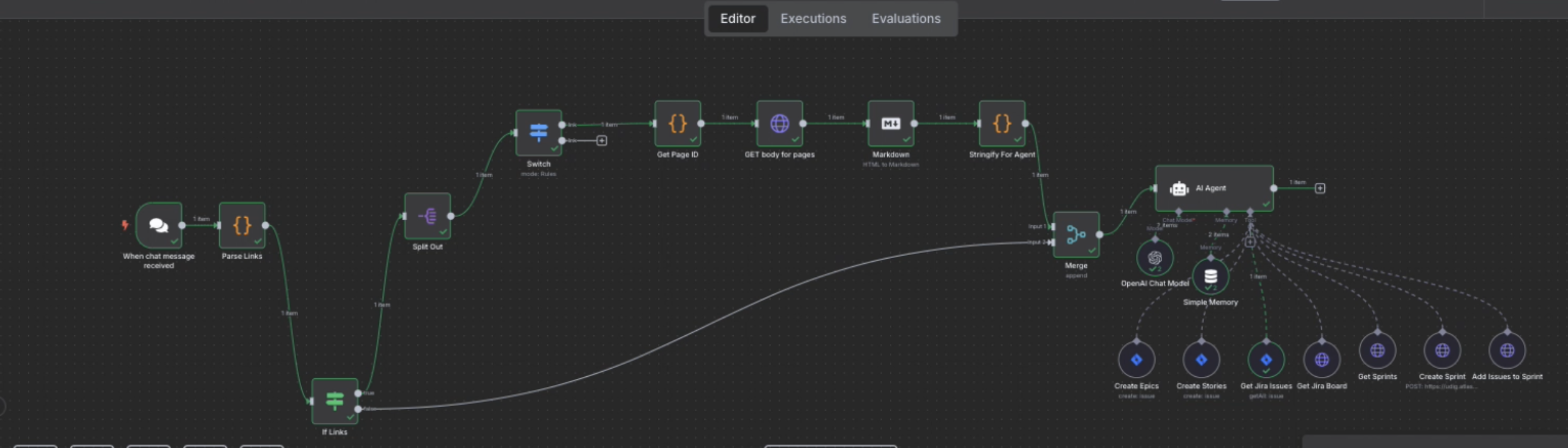
Task: Select the Get Page ID node
Action: (678, 123)
